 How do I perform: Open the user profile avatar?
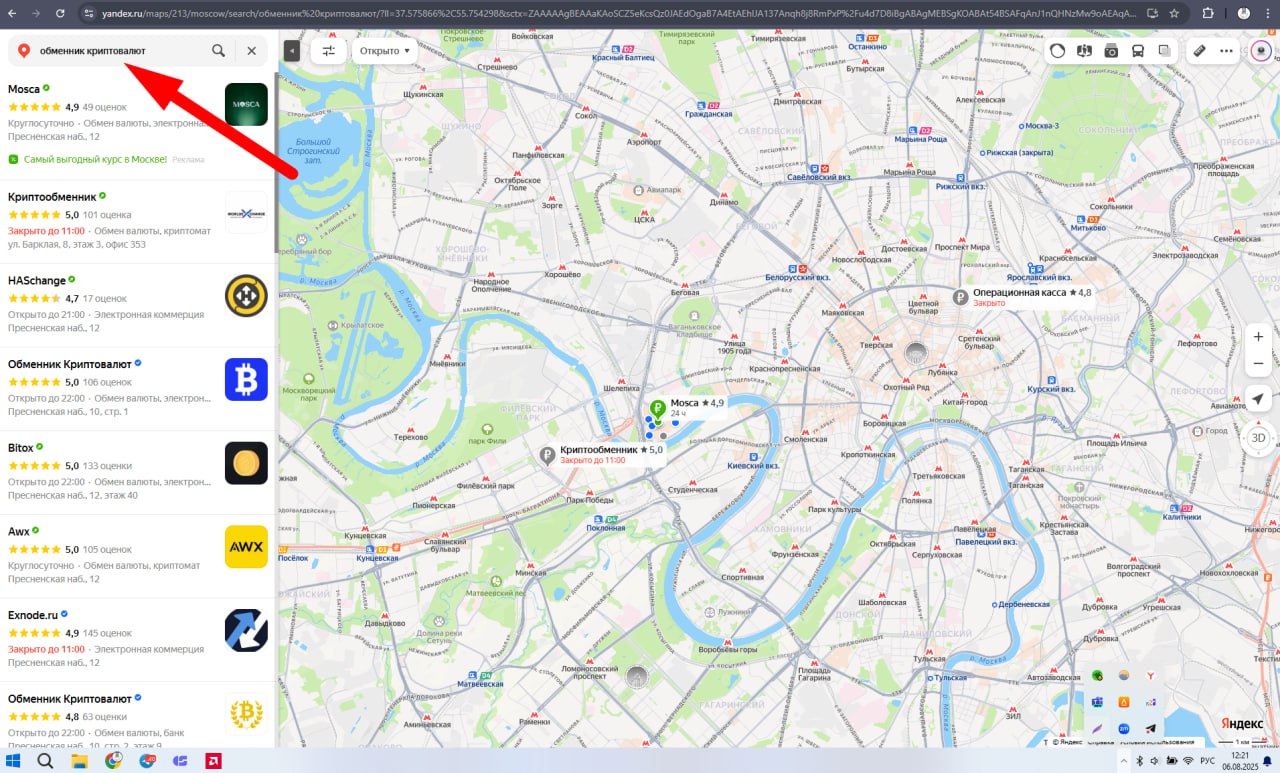[1261, 50]
